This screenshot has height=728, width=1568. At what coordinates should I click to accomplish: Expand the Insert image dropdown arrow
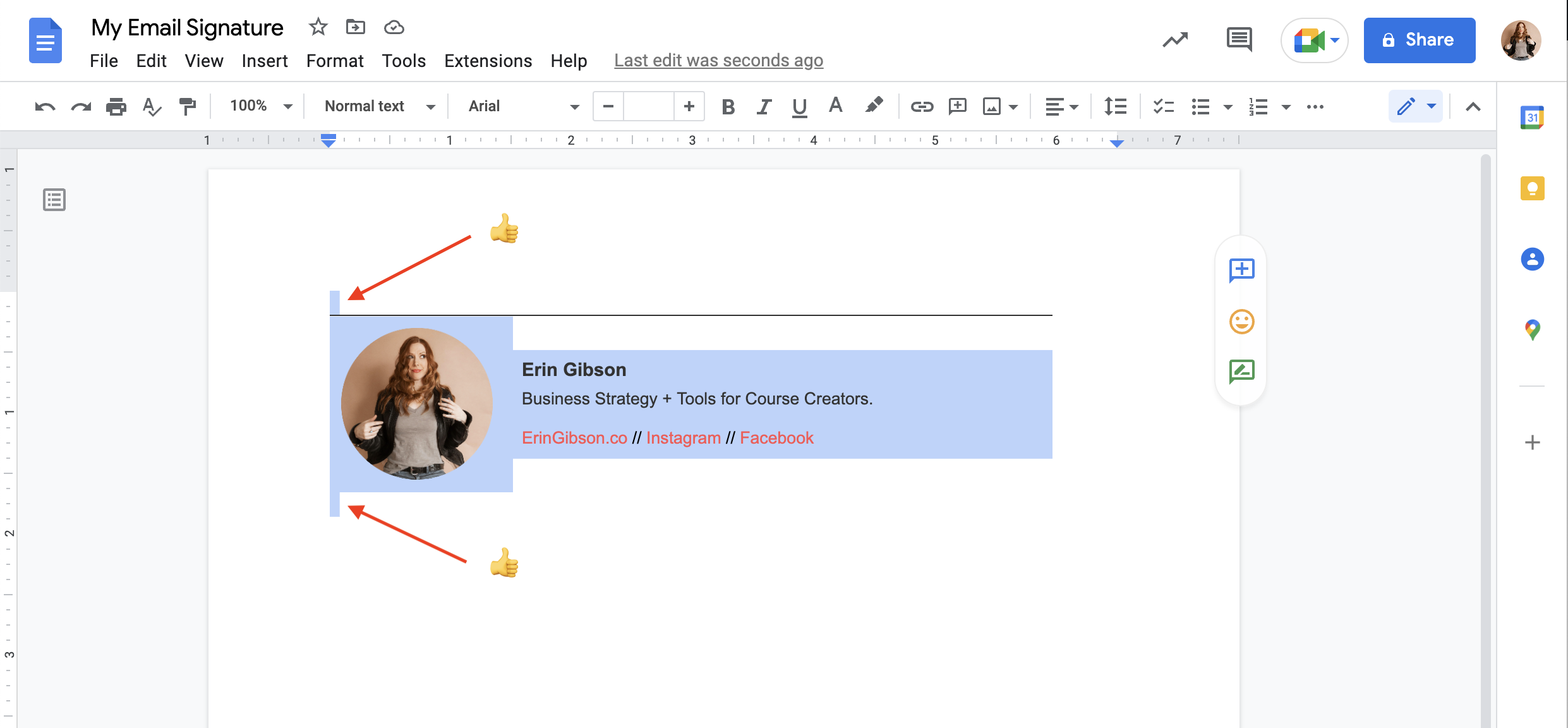click(x=1013, y=107)
